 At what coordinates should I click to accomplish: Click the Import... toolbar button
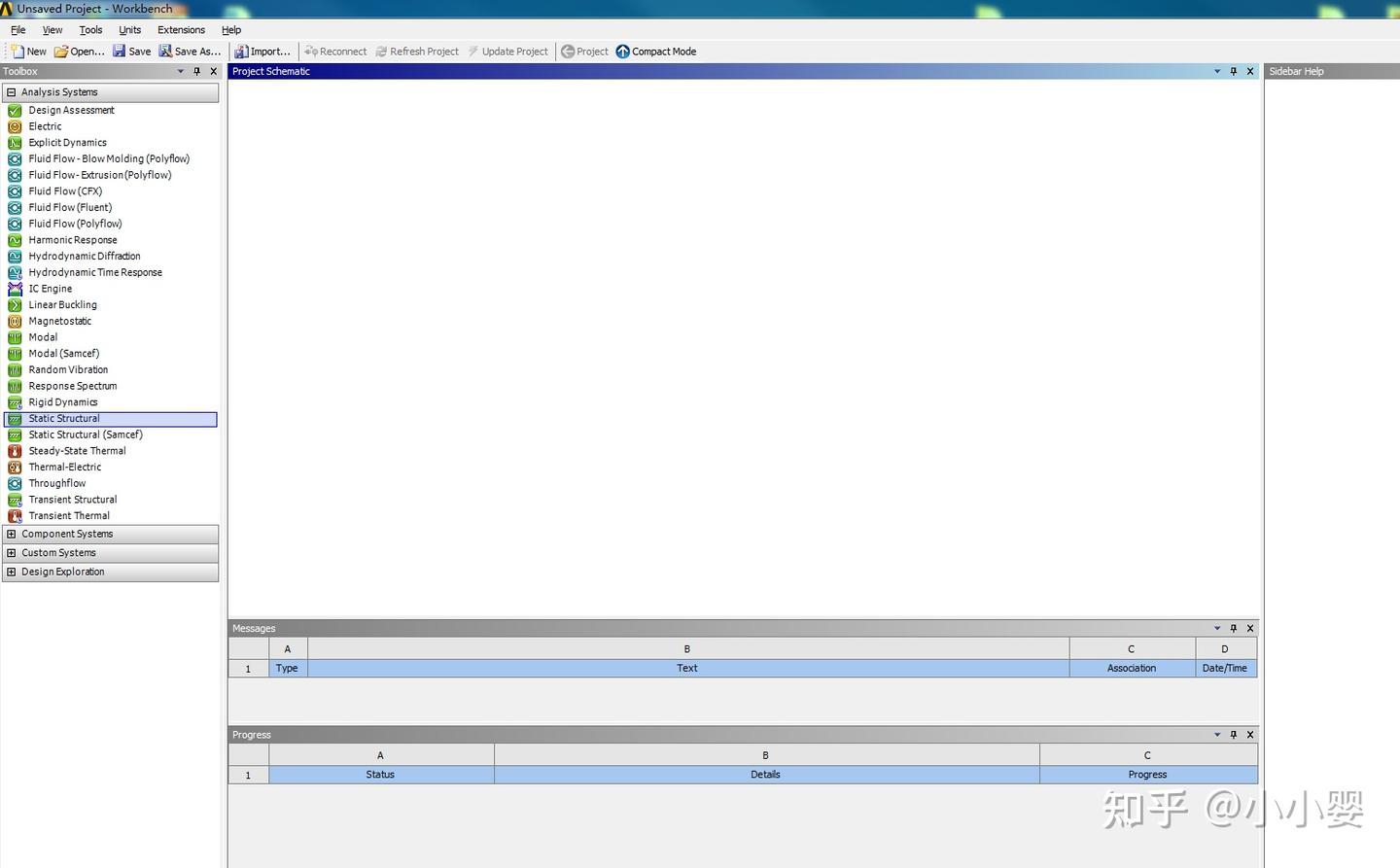coord(262,52)
